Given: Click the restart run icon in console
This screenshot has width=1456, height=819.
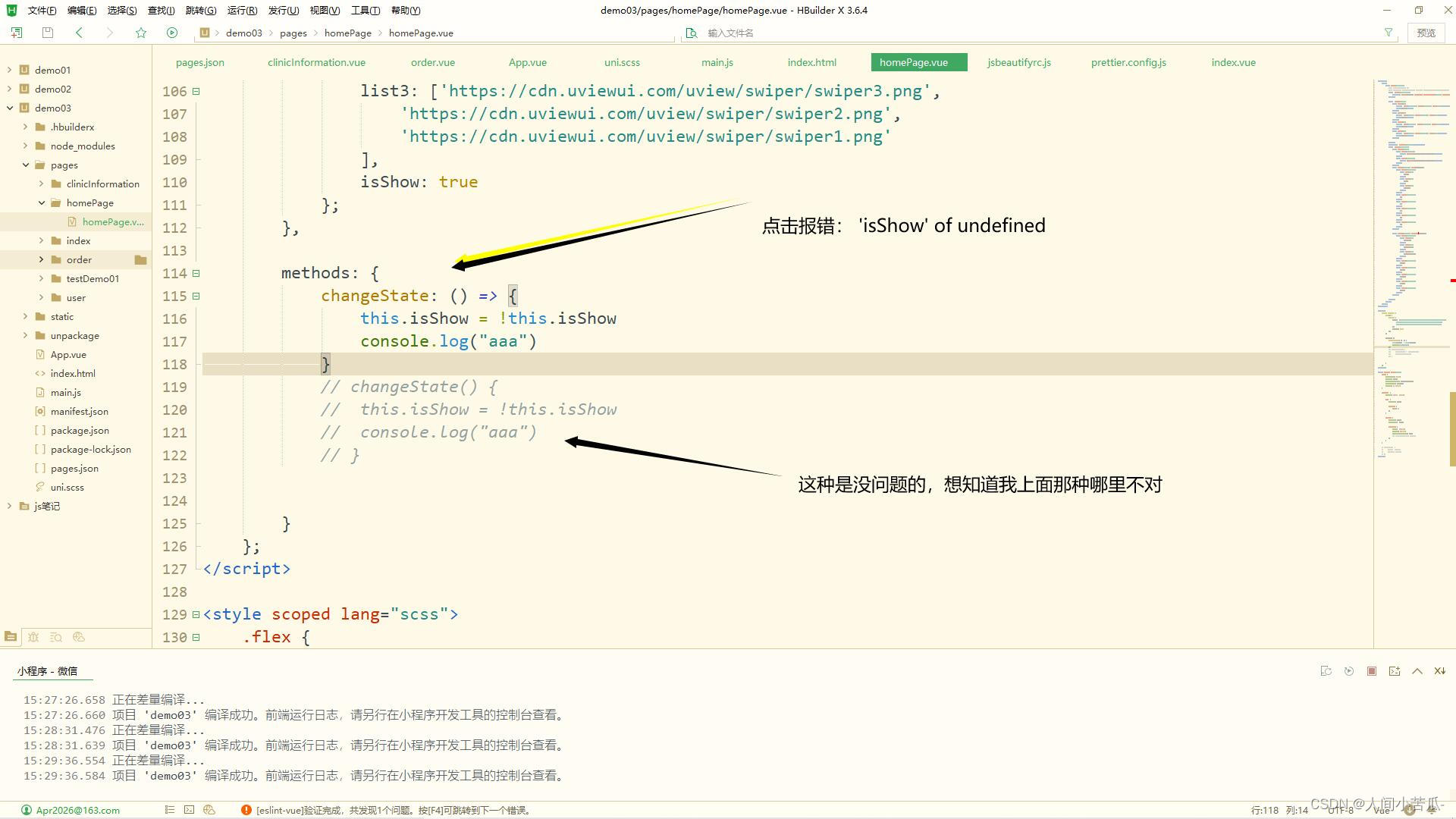Looking at the screenshot, I should point(1348,671).
